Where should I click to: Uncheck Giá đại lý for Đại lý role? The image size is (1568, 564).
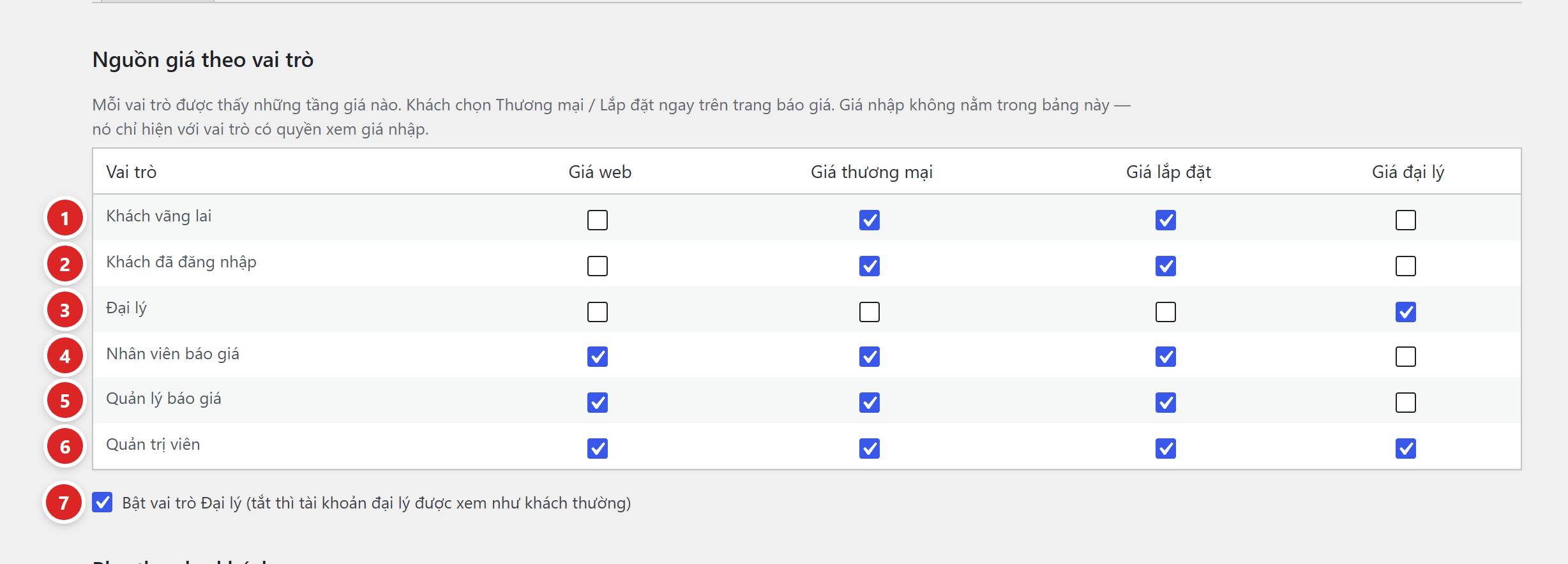point(1406,312)
